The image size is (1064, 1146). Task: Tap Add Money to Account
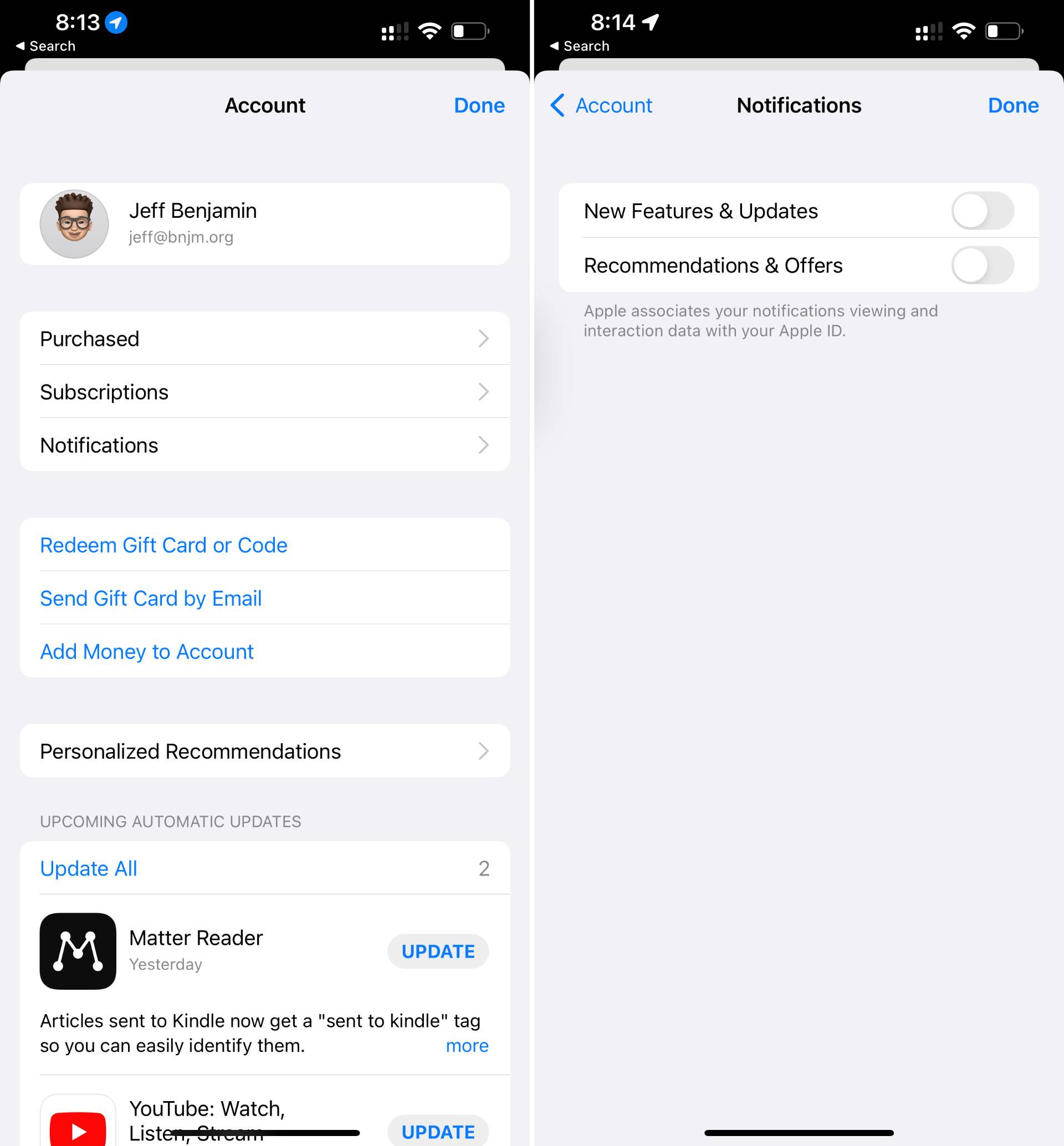[x=147, y=651]
